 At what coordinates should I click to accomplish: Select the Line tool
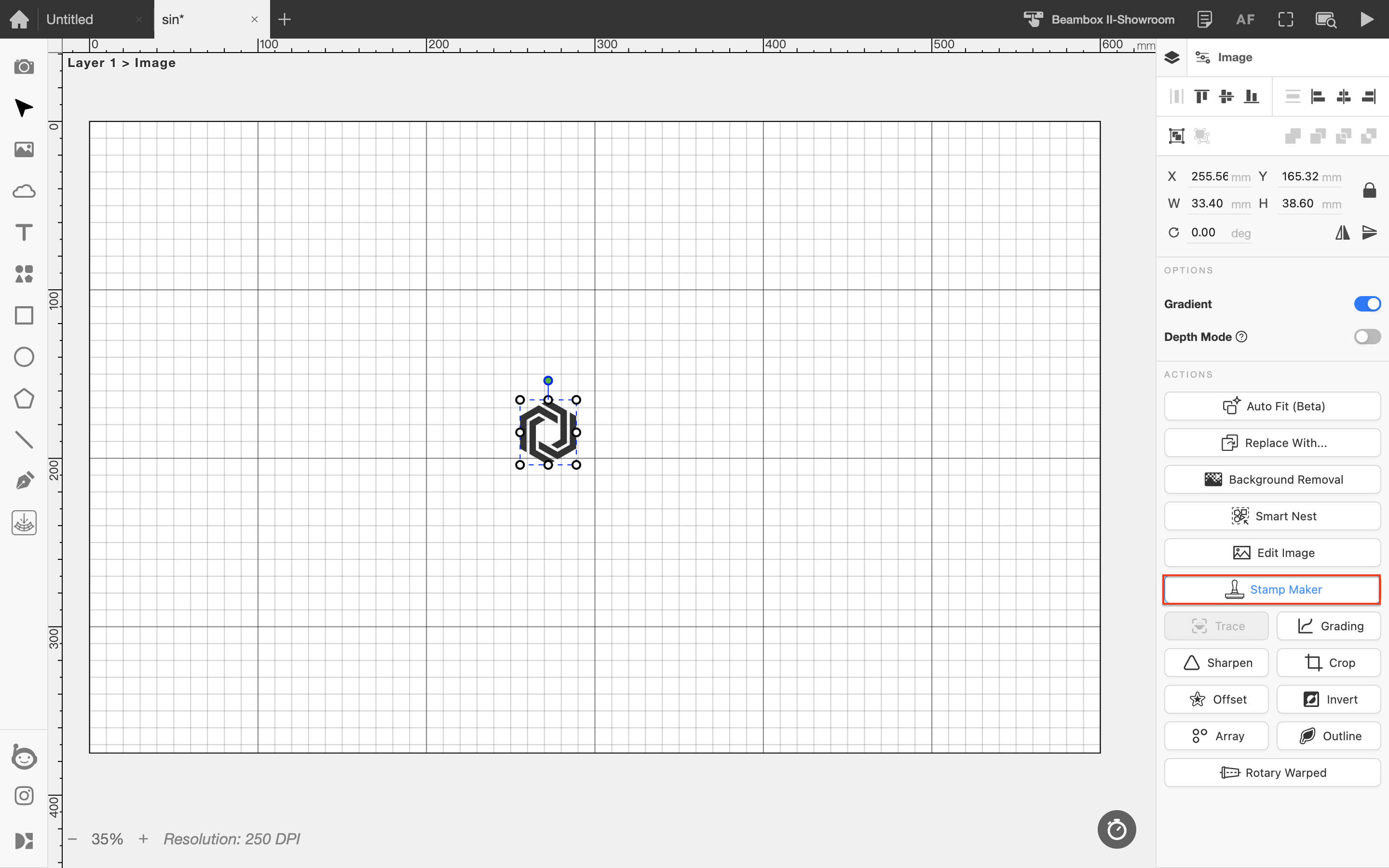24,440
